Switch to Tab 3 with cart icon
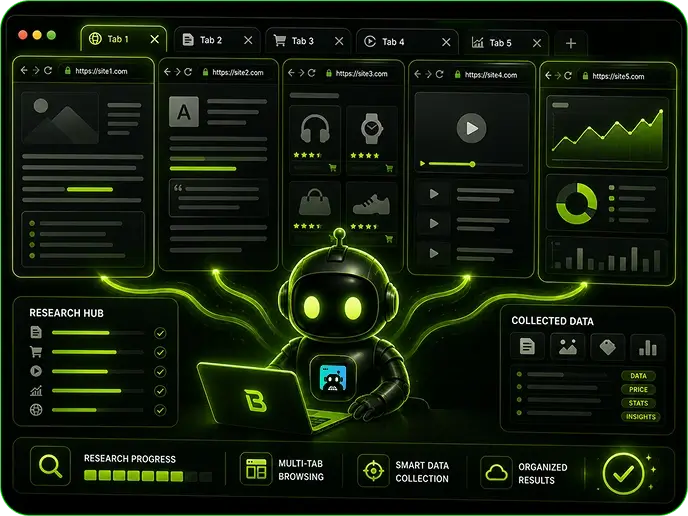 pos(308,41)
